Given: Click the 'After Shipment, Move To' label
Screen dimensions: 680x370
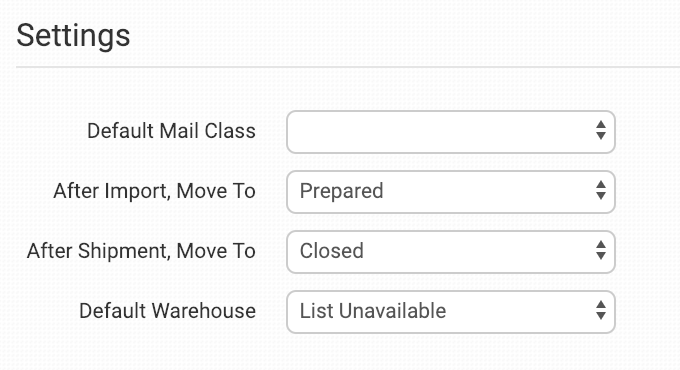Looking at the screenshot, I should tap(141, 251).
